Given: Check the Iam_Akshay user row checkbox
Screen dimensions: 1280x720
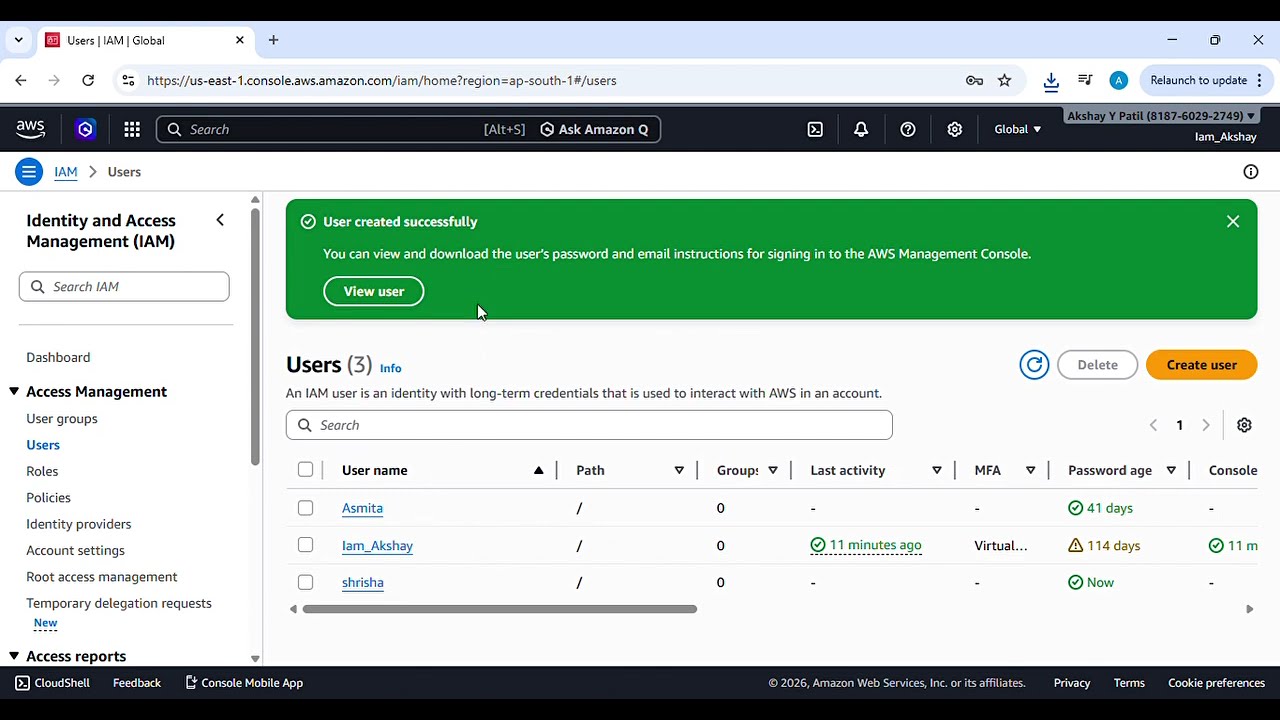Looking at the screenshot, I should (305, 545).
